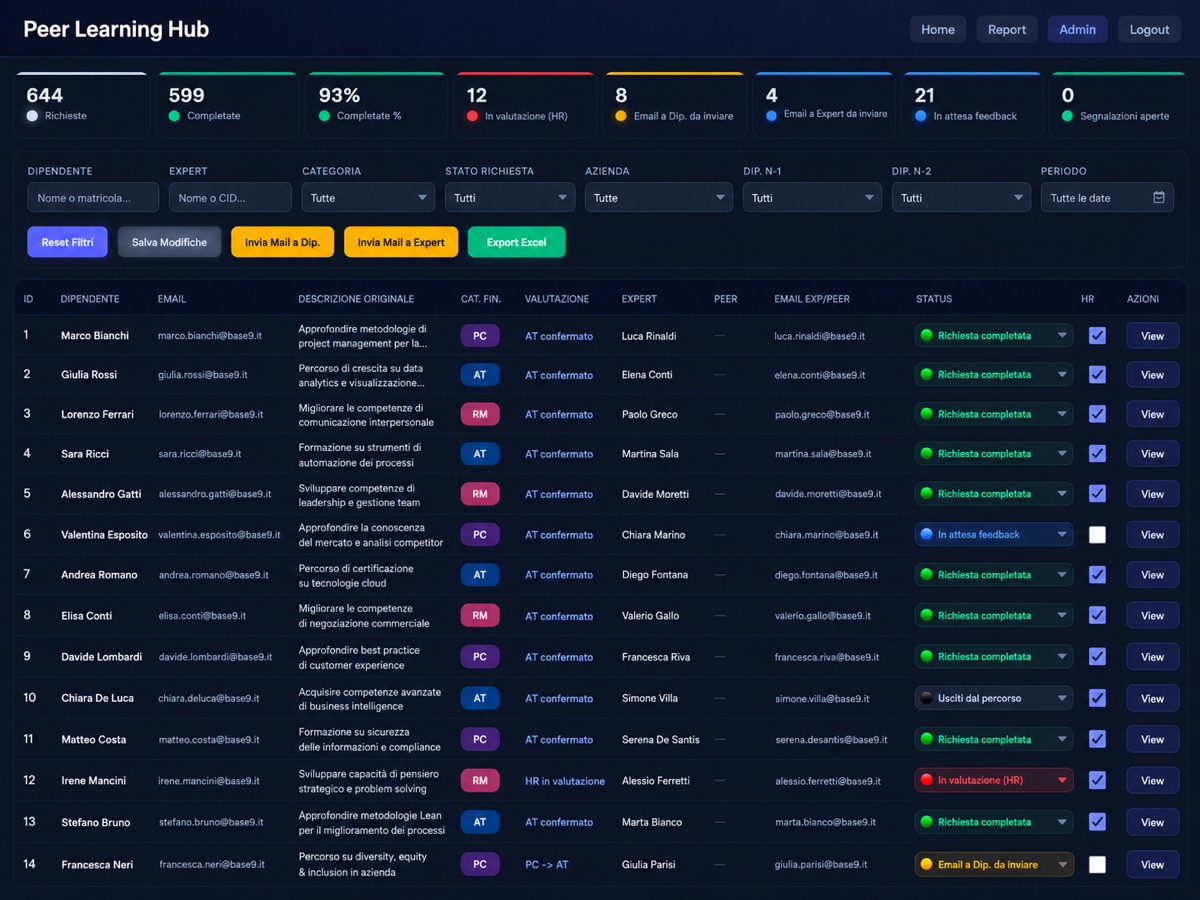The image size is (1200, 900).
Task: Expand the Dip. N-1 dropdown
Action: (x=812, y=198)
